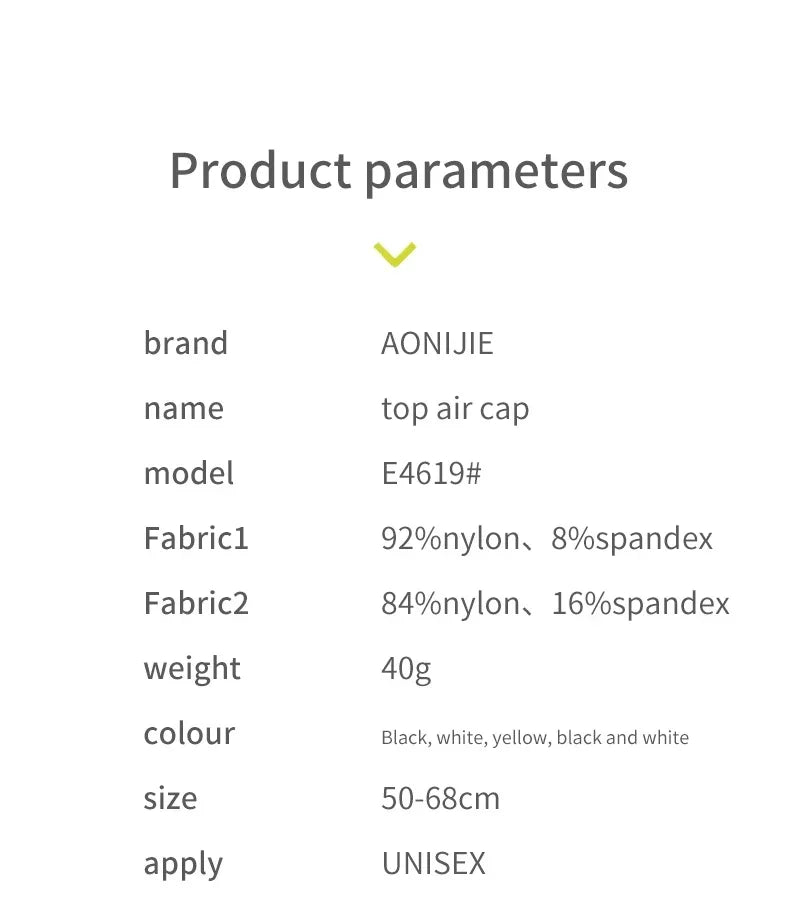The width and height of the screenshot is (790, 922).
Task: Click the name label
Action: (x=184, y=408)
